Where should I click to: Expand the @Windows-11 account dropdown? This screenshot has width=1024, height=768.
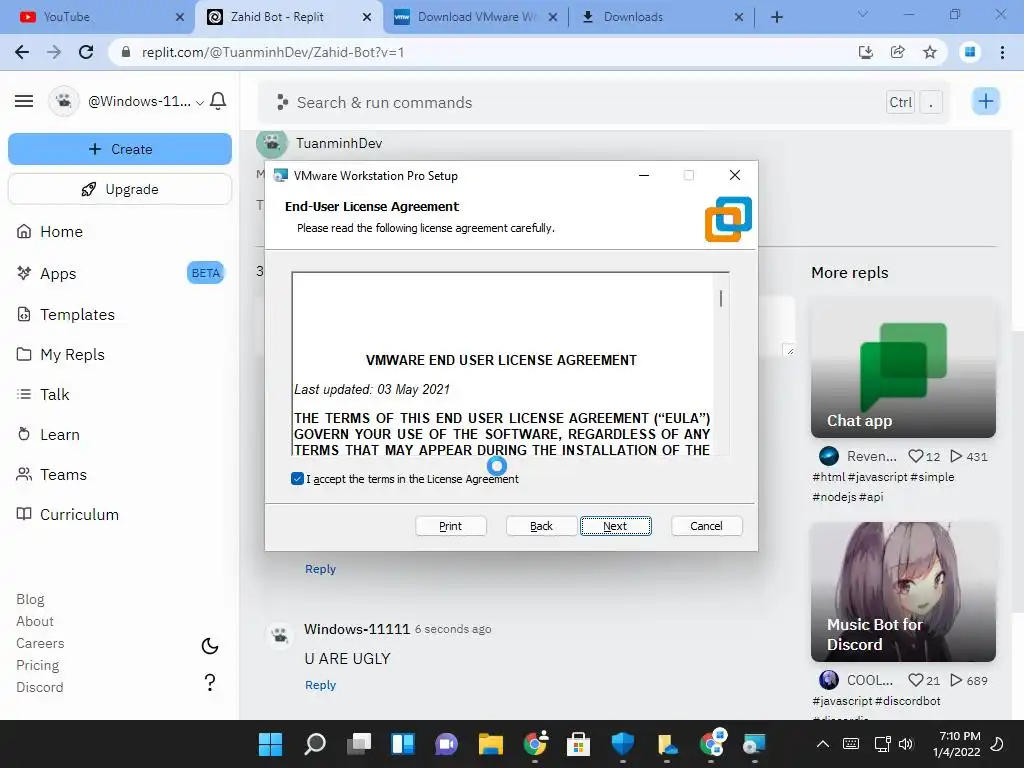(x=146, y=101)
